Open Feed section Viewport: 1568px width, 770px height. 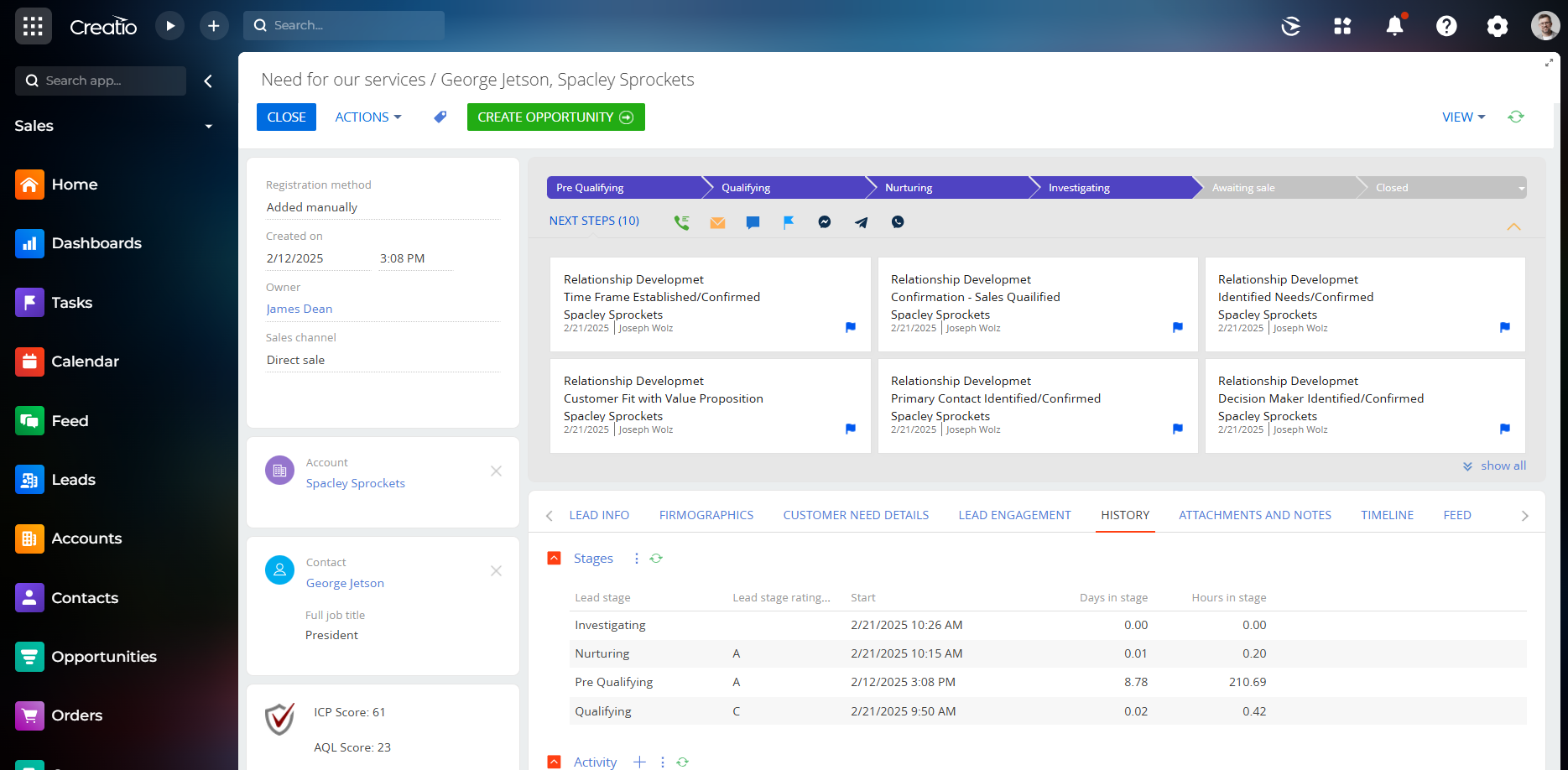[52, 421]
